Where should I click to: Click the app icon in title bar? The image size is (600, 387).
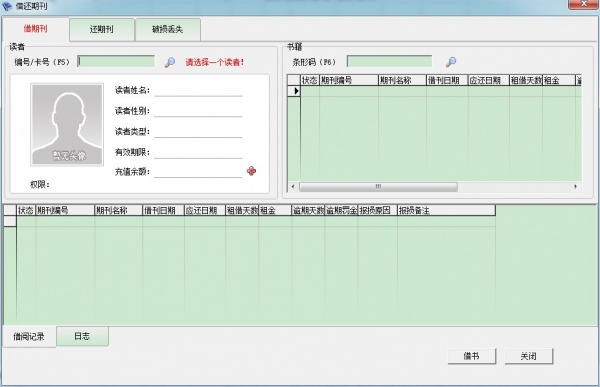click(x=7, y=6)
